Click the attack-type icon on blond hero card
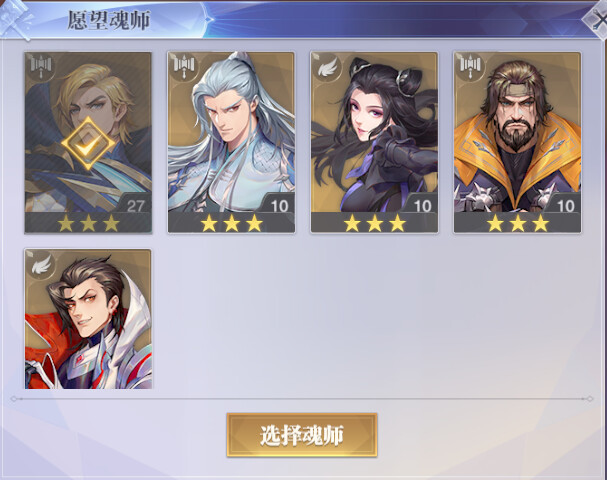 [41, 67]
